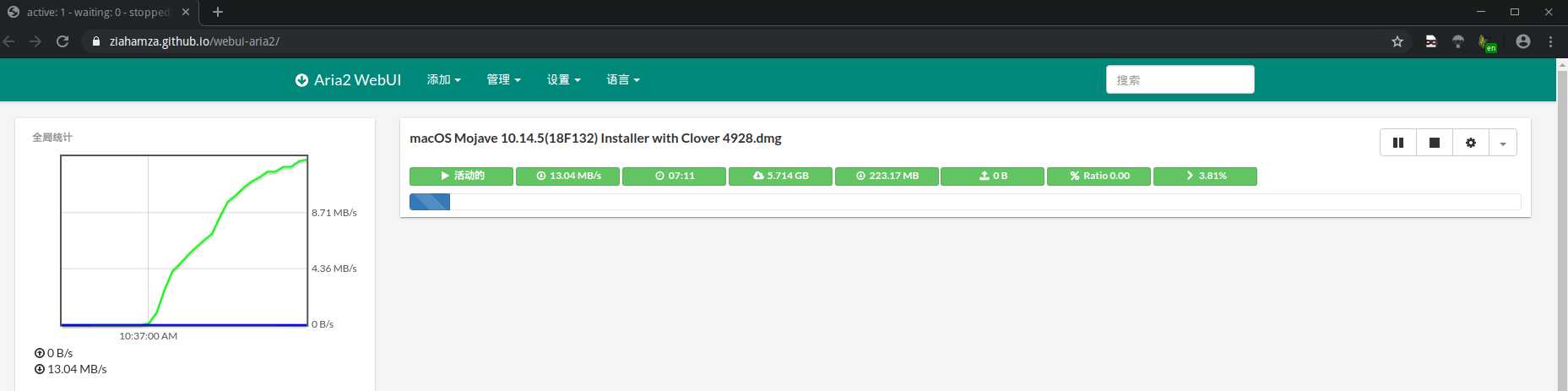Click the 4.36 MB/s graph axis label
The height and width of the screenshot is (391, 1568).
tap(334, 269)
